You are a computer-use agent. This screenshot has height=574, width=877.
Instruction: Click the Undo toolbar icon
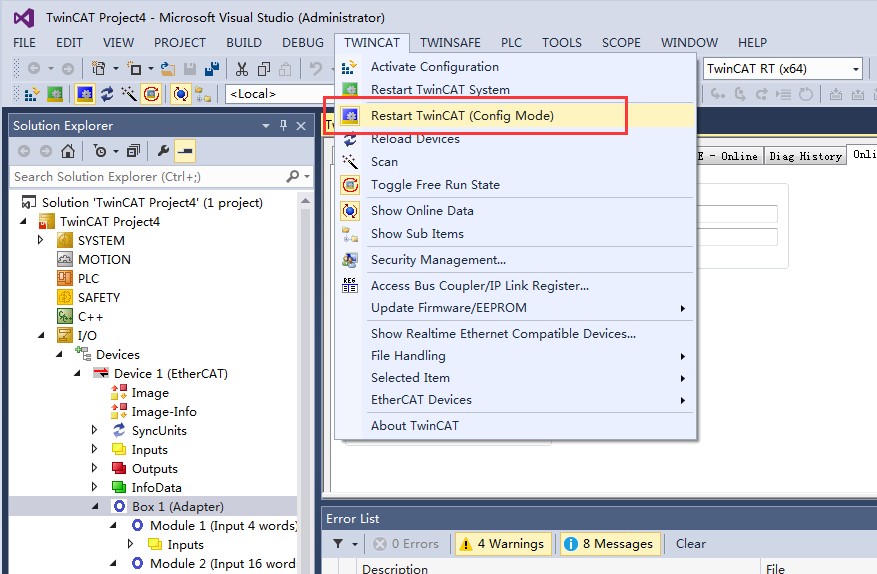pos(315,69)
